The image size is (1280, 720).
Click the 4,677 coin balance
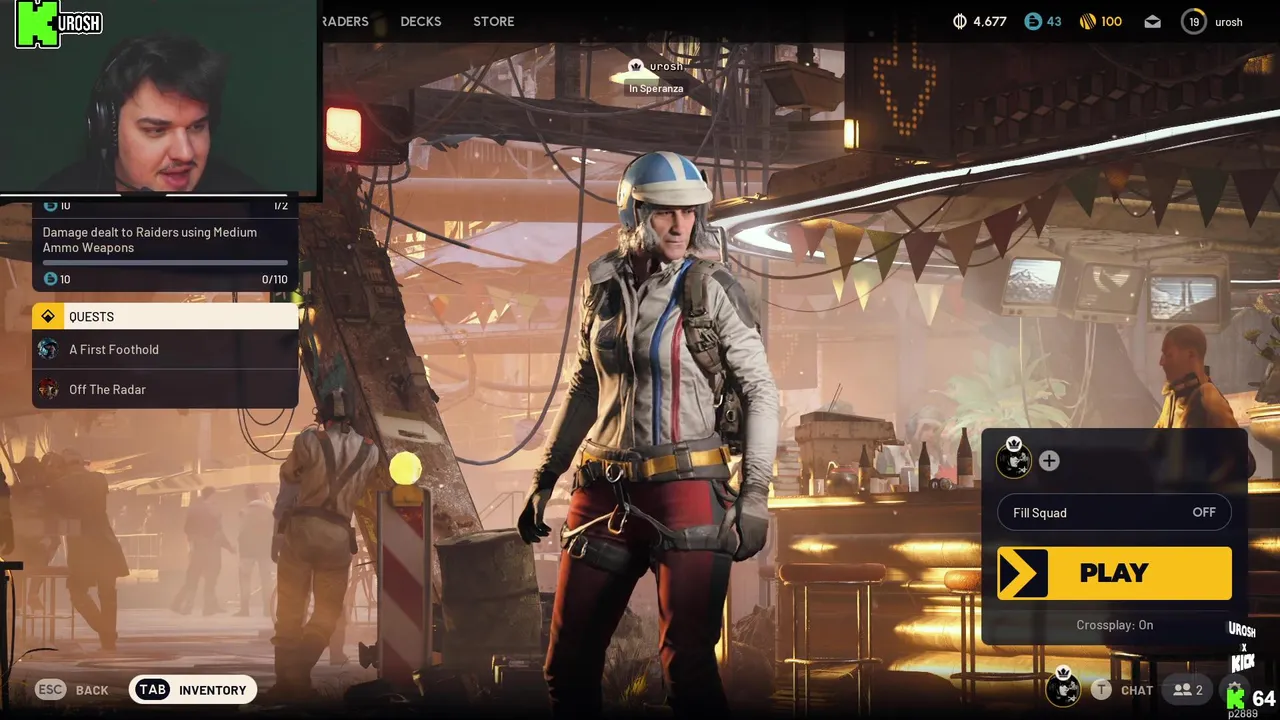point(989,21)
